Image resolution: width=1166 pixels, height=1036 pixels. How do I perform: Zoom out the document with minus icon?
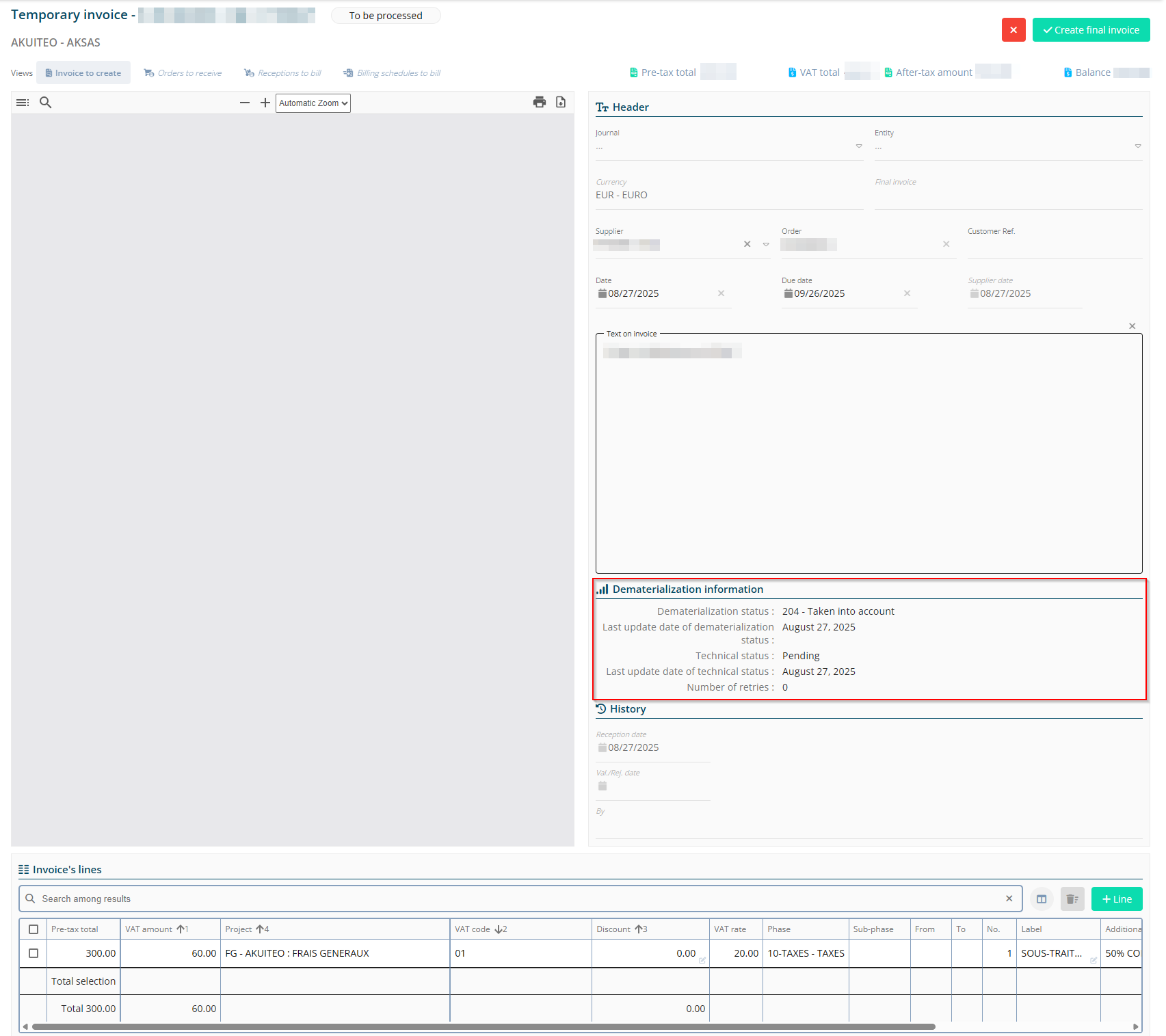[245, 103]
